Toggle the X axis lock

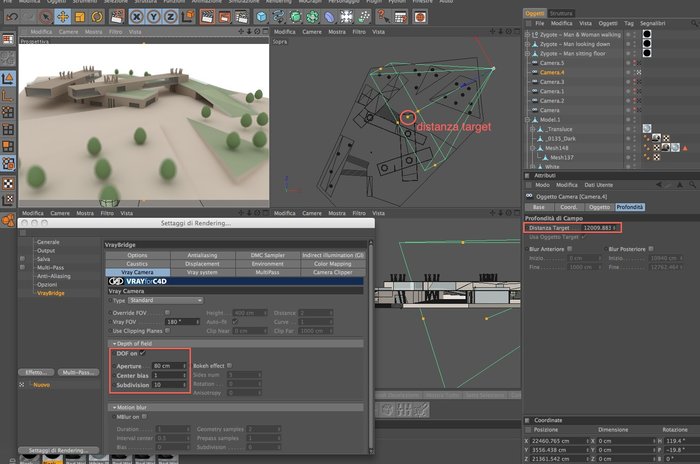[136, 17]
